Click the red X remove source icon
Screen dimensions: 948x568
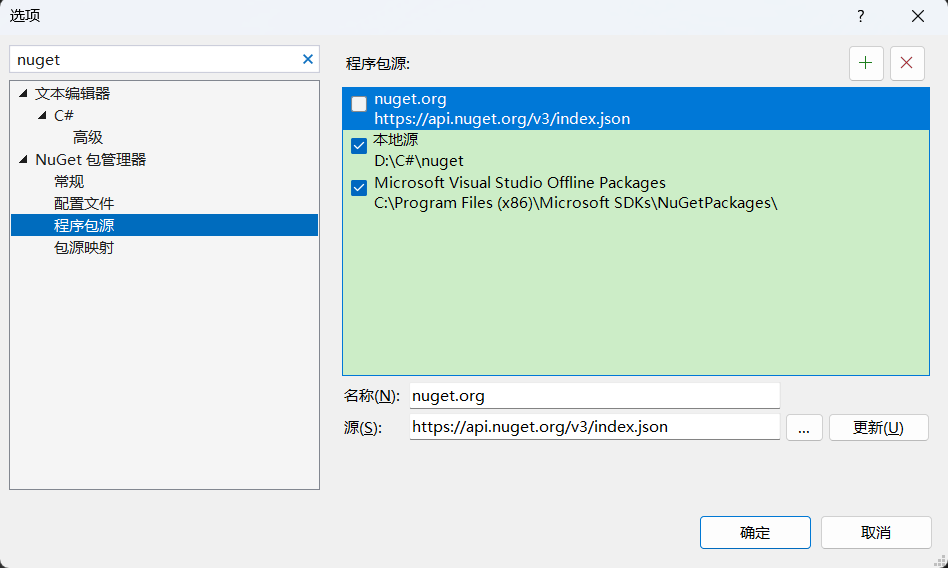point(907,63)
